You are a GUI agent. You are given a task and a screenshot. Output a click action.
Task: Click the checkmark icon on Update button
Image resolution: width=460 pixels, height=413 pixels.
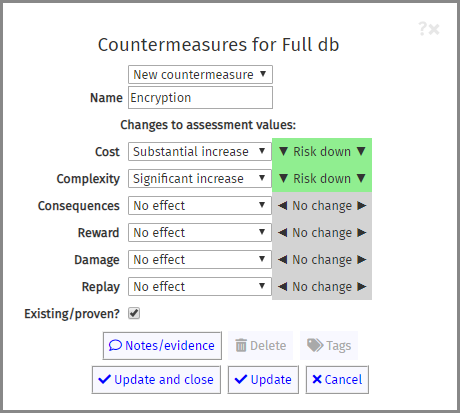pos(241,379)
